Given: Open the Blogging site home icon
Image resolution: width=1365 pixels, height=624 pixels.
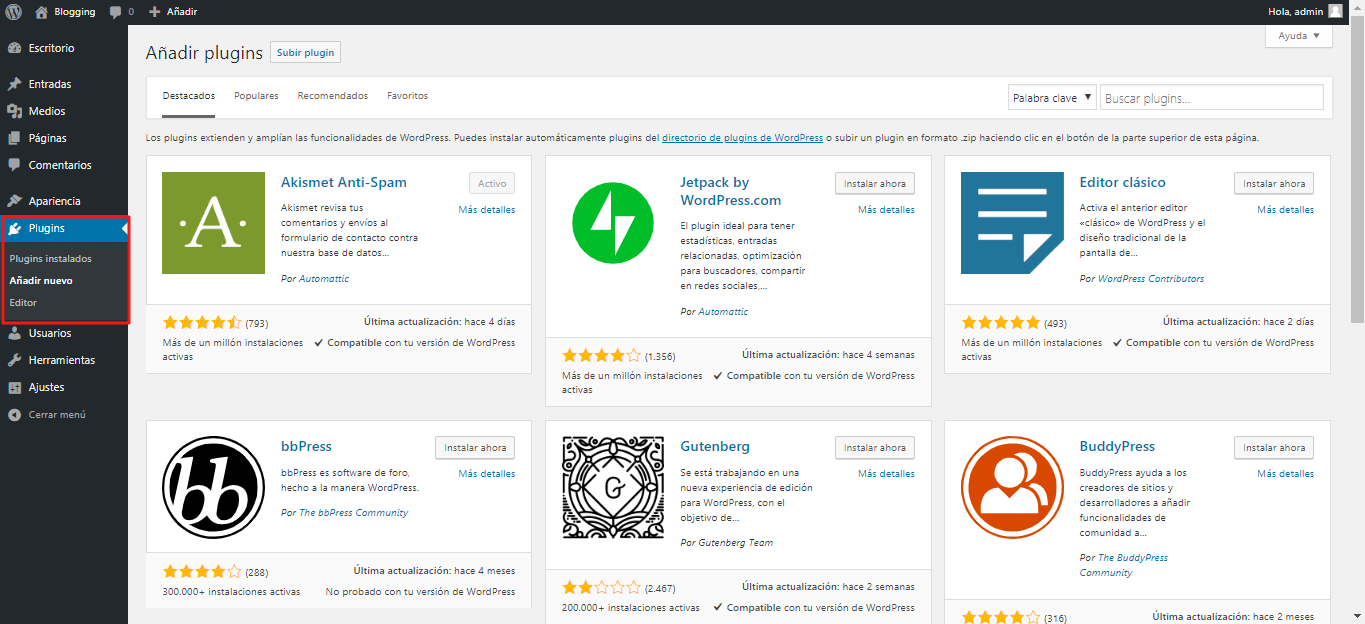Looking at the screenshot, I should tap(41, 12).
